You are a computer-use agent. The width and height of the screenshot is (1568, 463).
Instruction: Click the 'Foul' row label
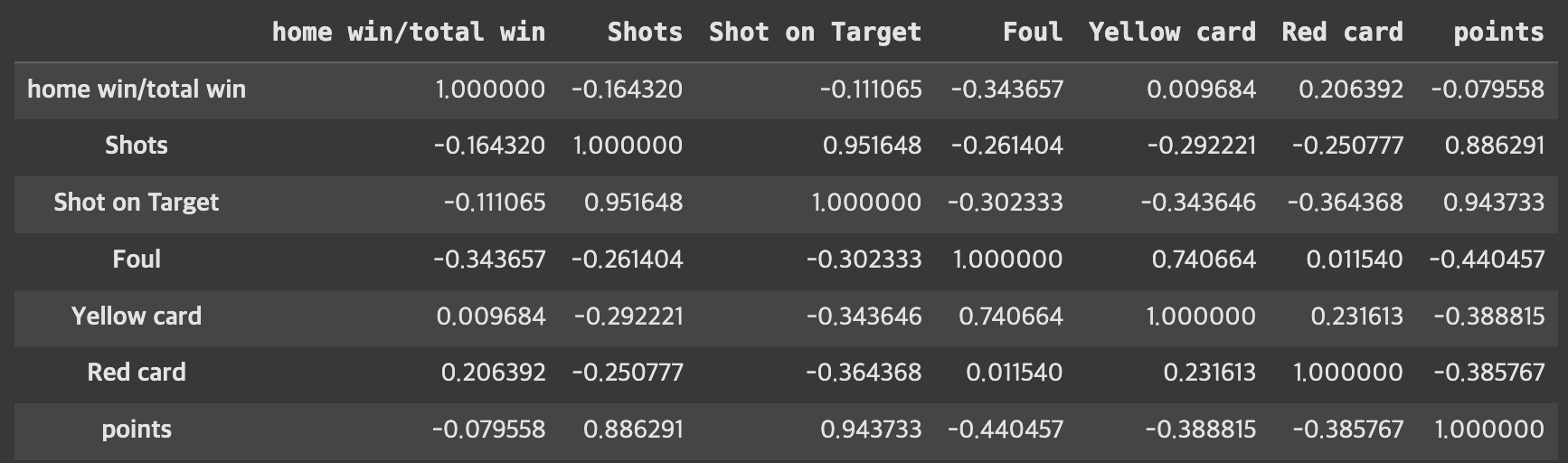[137, 260]
